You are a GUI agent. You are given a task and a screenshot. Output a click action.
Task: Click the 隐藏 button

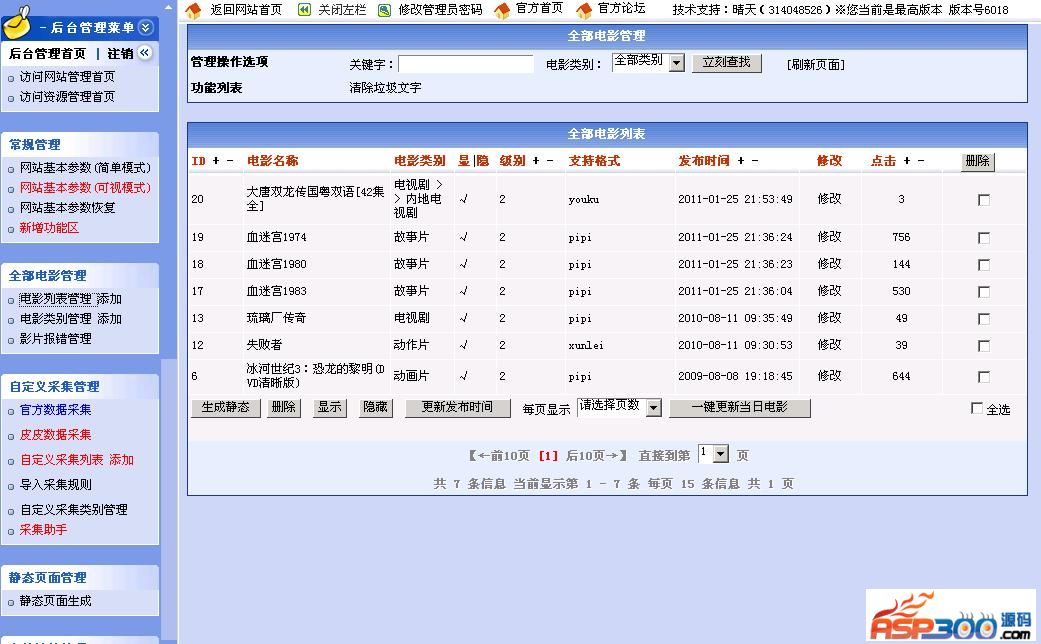375,408
